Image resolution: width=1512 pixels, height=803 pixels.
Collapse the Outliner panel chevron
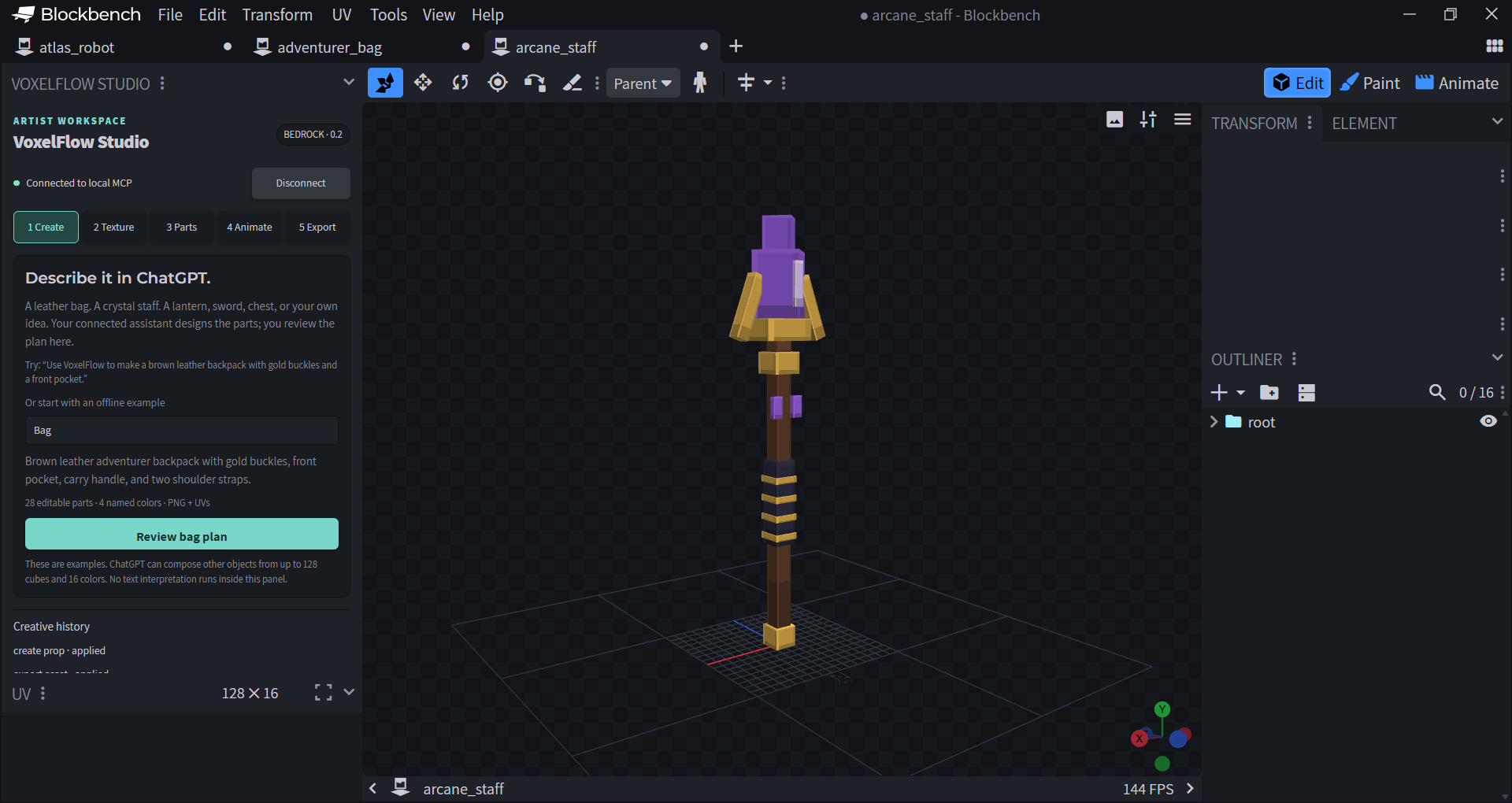click(1497, 358)
